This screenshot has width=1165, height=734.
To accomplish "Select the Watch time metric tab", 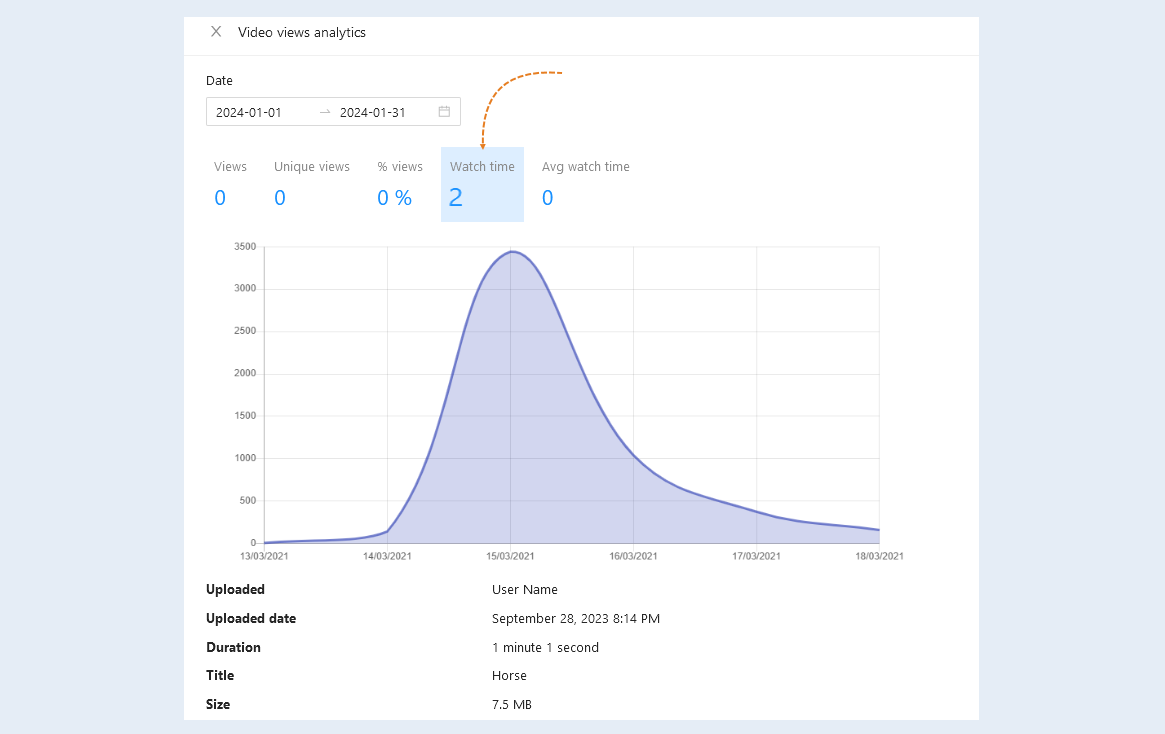I will pos(482,184).
